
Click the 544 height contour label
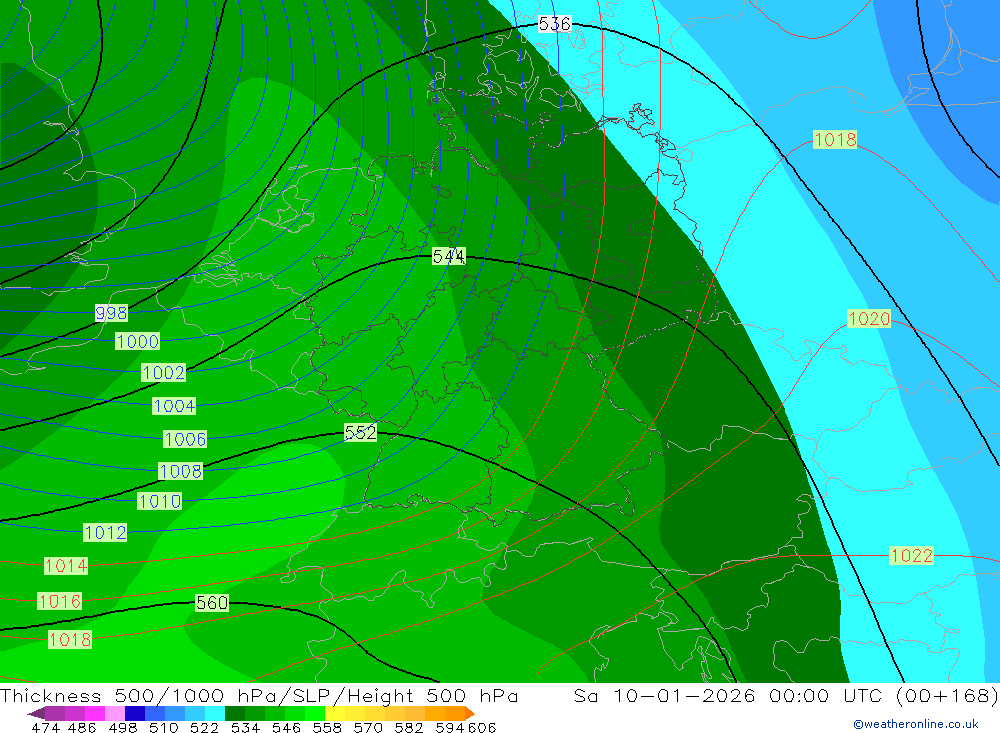click(448, 256)
